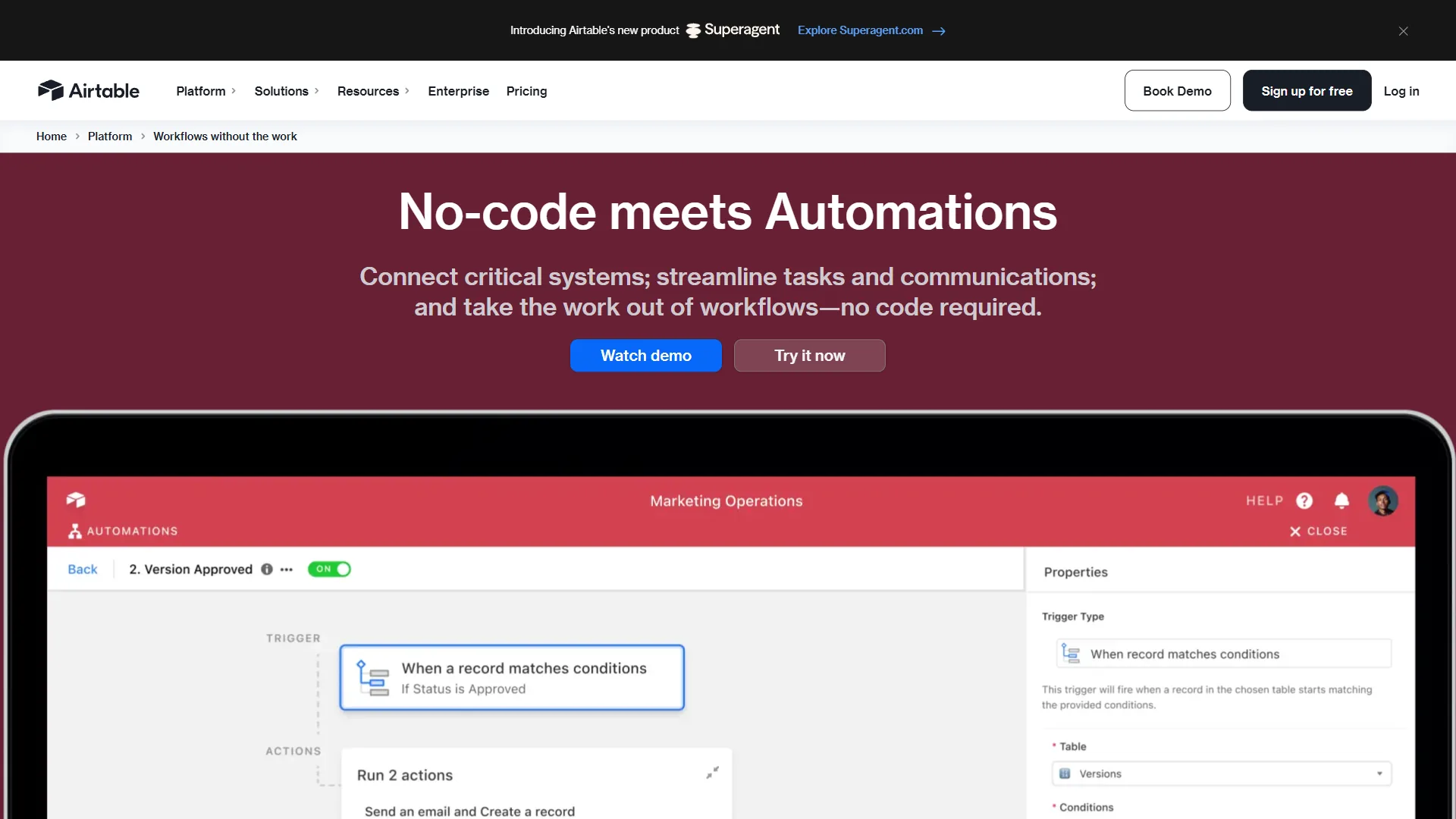Click the Superagent logo in the banner
This screenshot has width=1456, height=819.
coord(733,30)
